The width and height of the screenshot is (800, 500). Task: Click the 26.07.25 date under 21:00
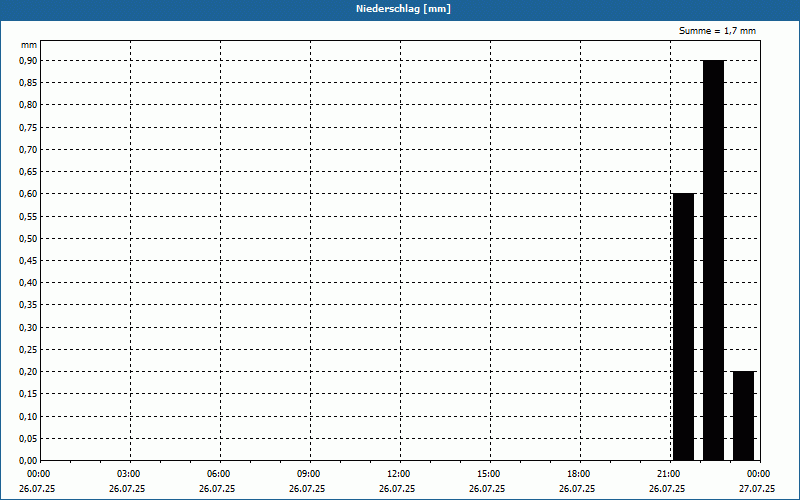tap(667, 488)
